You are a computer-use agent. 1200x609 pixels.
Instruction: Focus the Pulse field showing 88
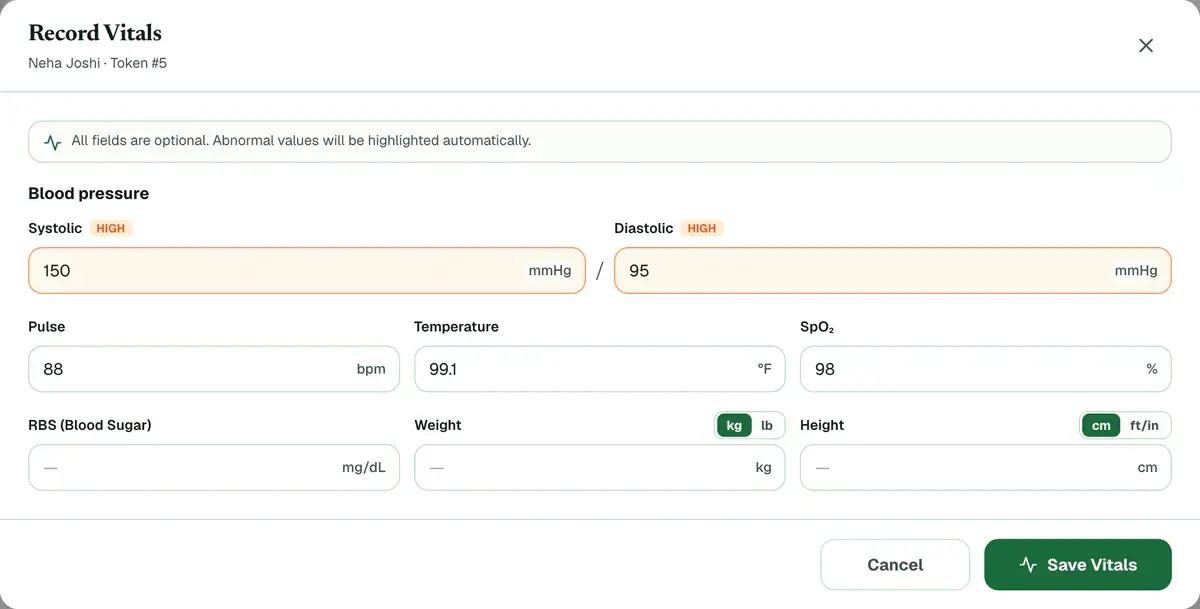(x=214, y=369)
